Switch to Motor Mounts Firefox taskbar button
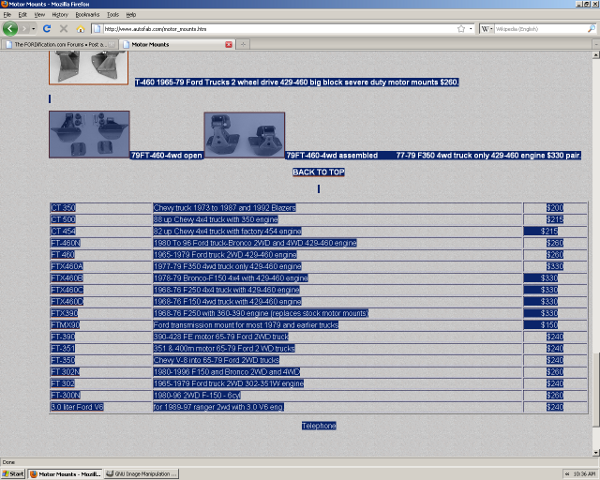The height and width of the screenshot is (480, 600). (x=65, y=474)
